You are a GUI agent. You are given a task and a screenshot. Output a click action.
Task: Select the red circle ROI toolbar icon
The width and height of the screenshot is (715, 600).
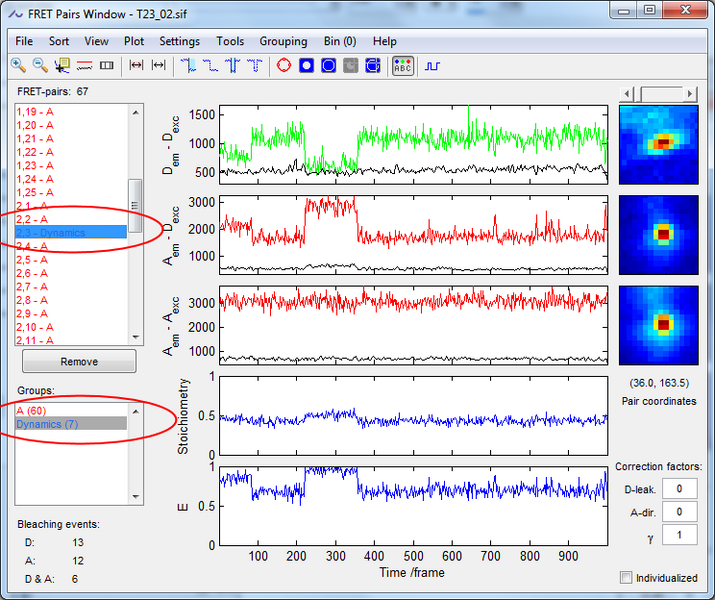[283, 66]
